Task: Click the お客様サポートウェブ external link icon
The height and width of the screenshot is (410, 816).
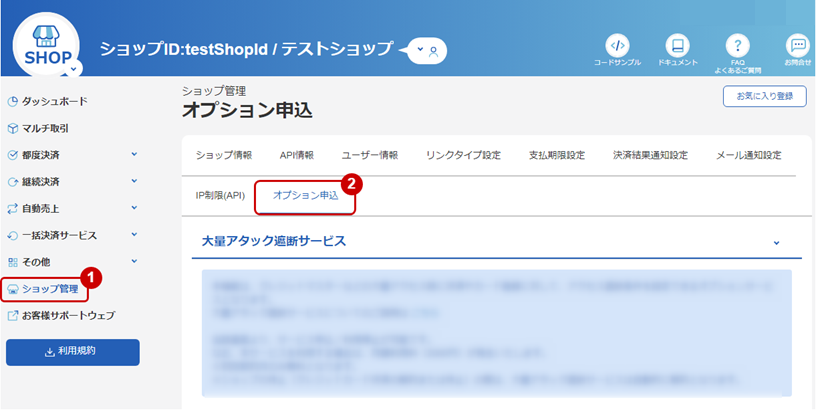Action: [14, 316]
